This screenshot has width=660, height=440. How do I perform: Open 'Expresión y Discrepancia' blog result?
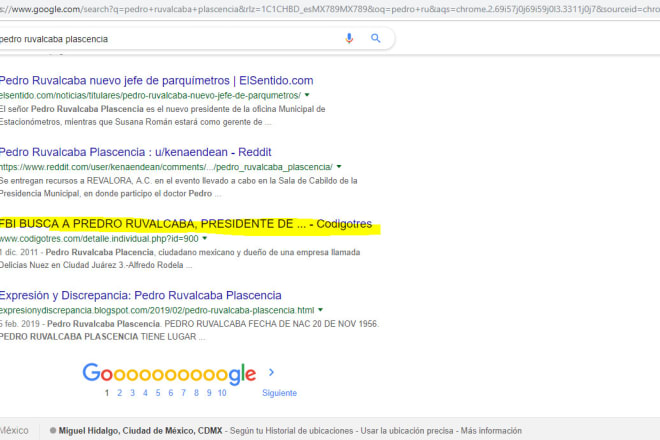[x=141, y=295]
